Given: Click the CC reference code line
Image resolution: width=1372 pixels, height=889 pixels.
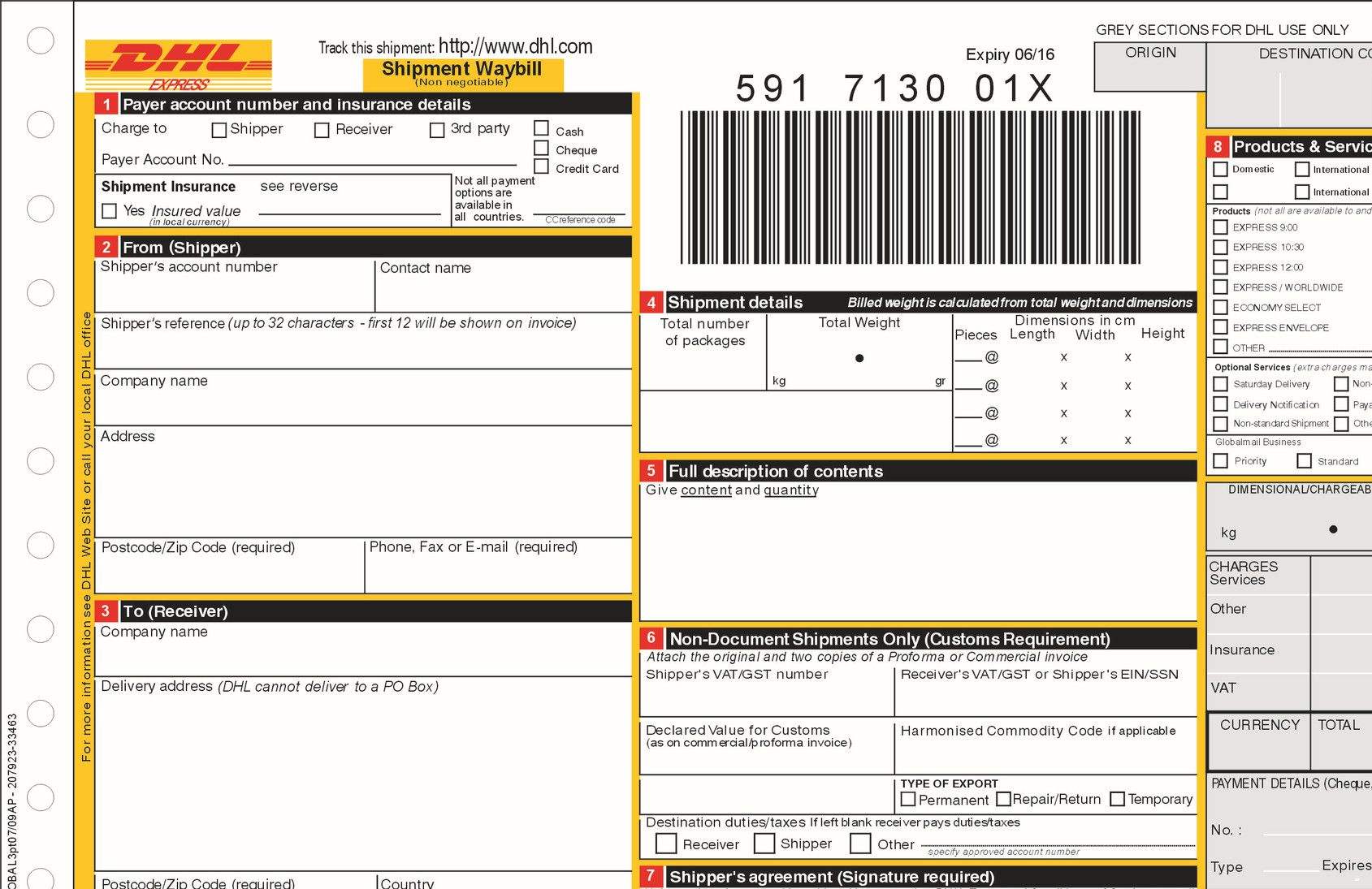Looking at the screenshot, I should [579, 214].
